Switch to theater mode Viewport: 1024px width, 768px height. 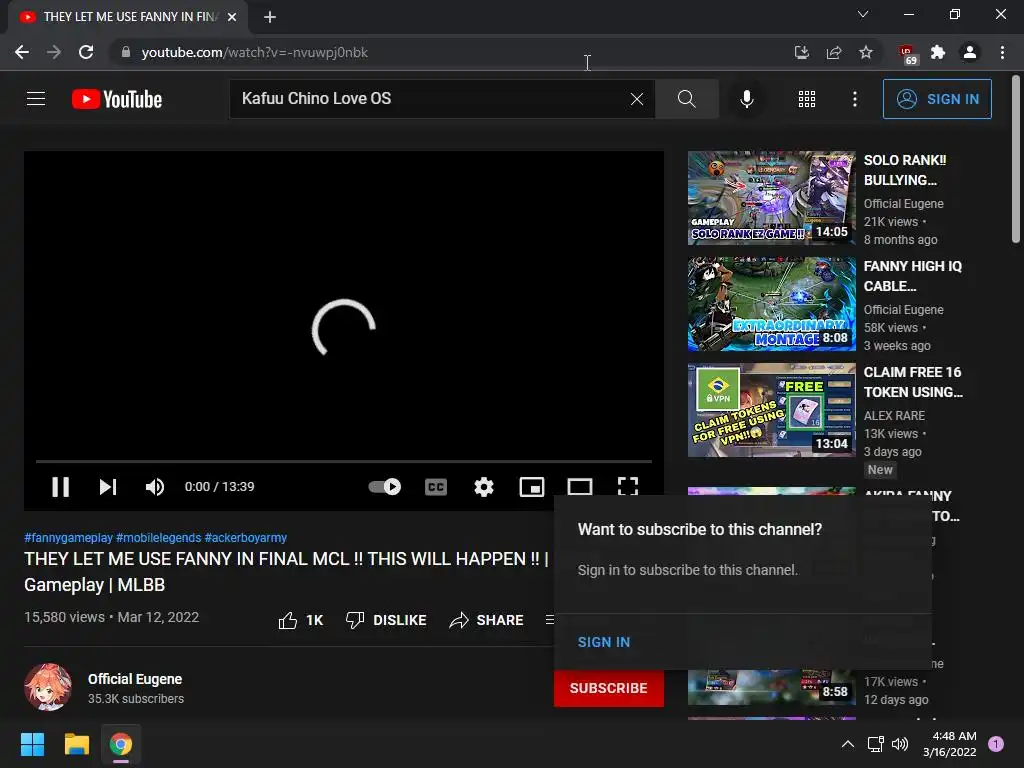(x=580, y=487)
